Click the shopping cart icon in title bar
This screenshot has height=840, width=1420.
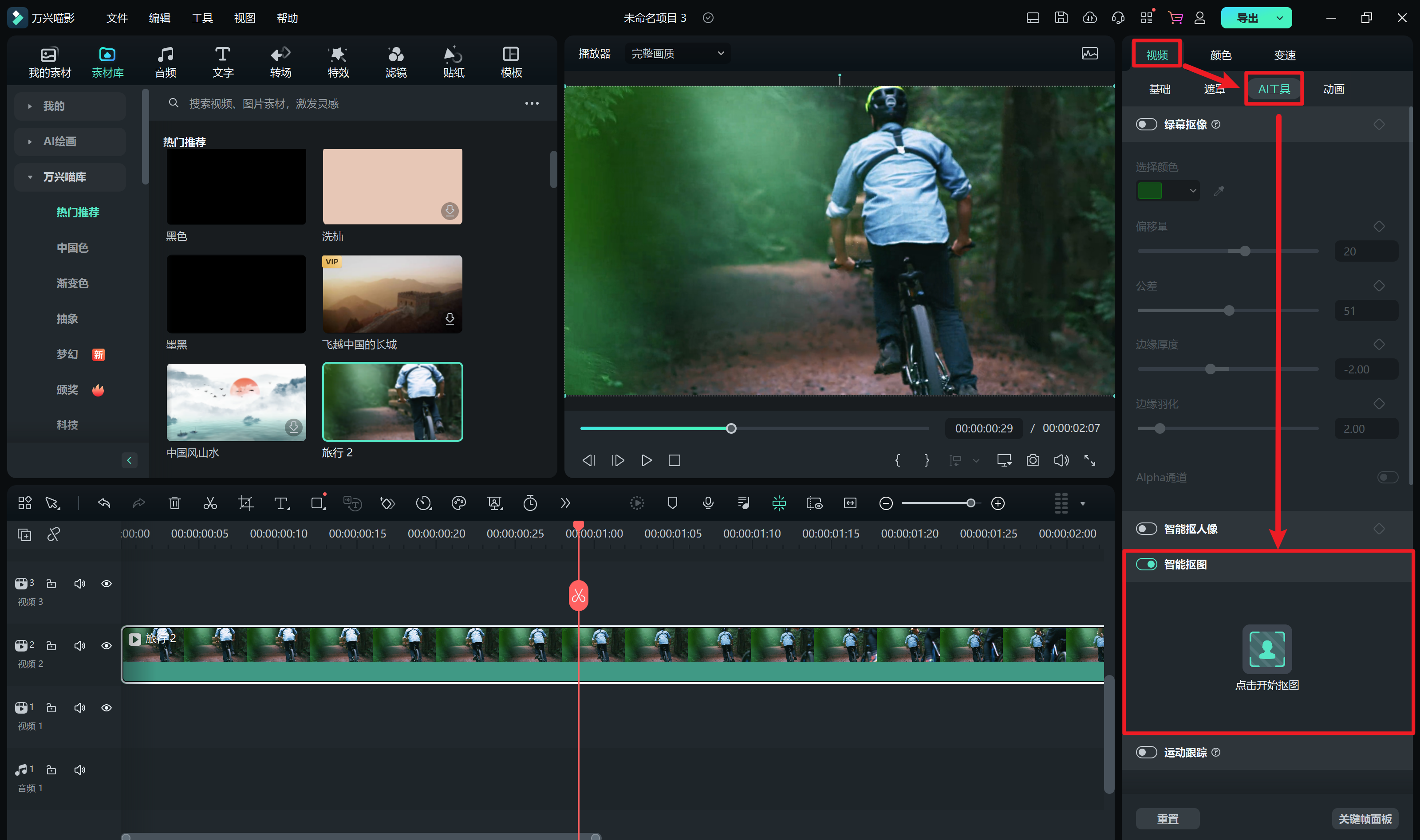coord(1175,18)
